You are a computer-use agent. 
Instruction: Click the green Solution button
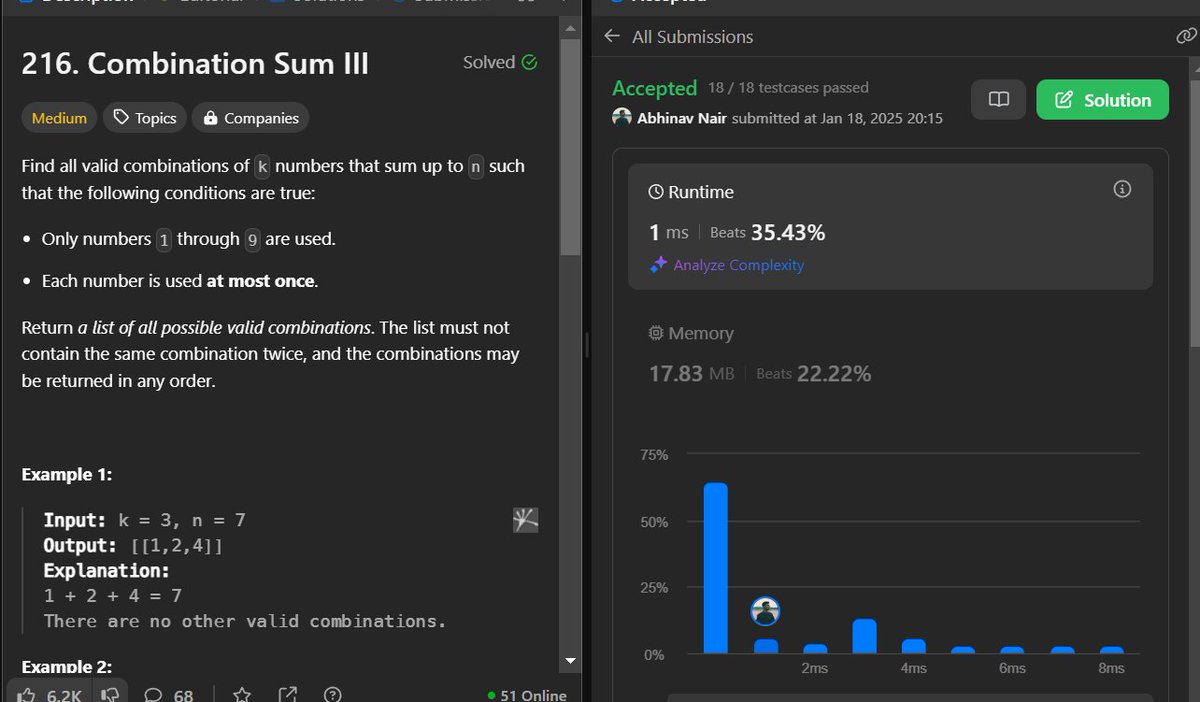[1102, 100]
